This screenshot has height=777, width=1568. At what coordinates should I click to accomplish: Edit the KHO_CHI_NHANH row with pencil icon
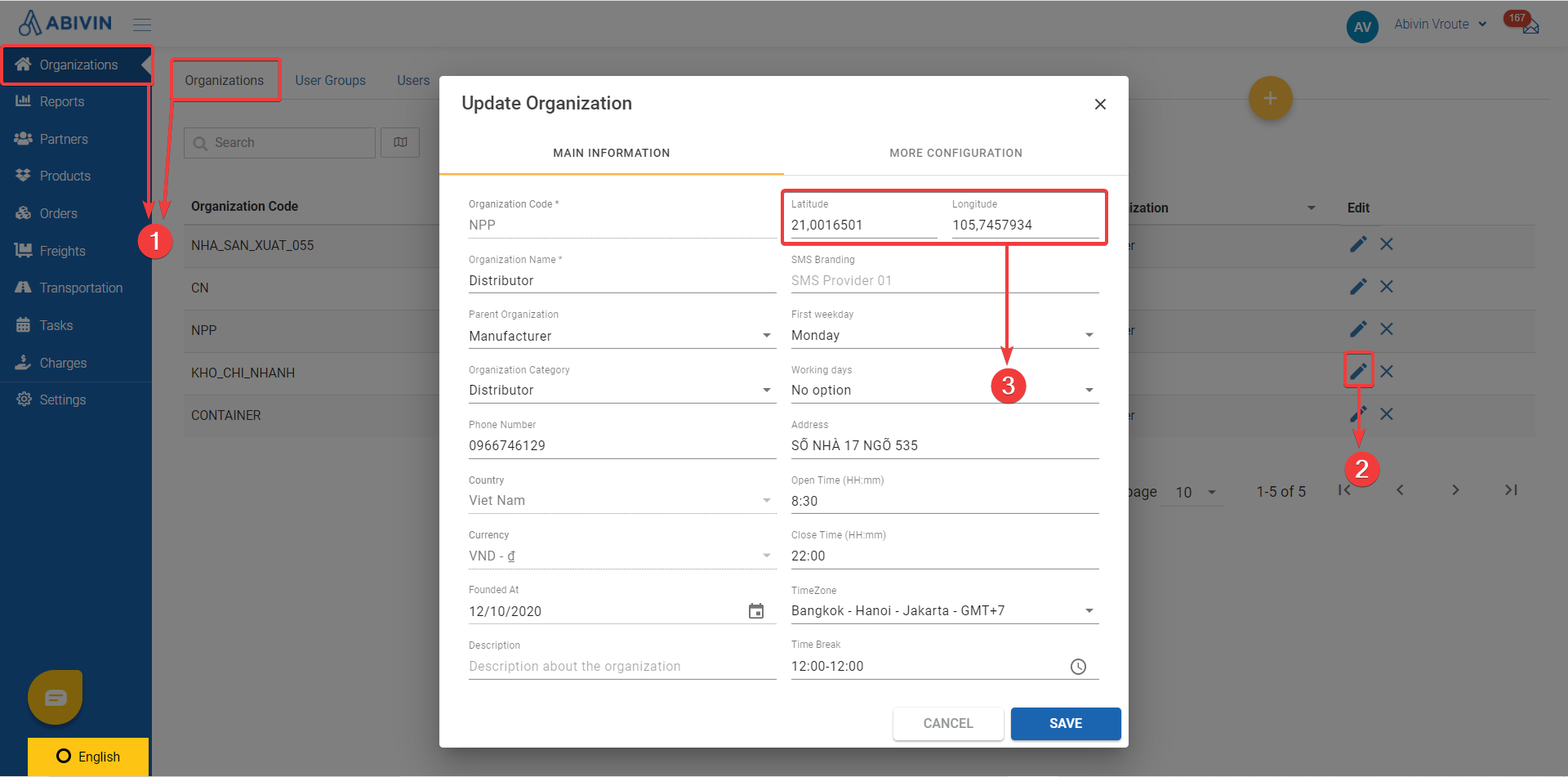(x=1358, y=372)
